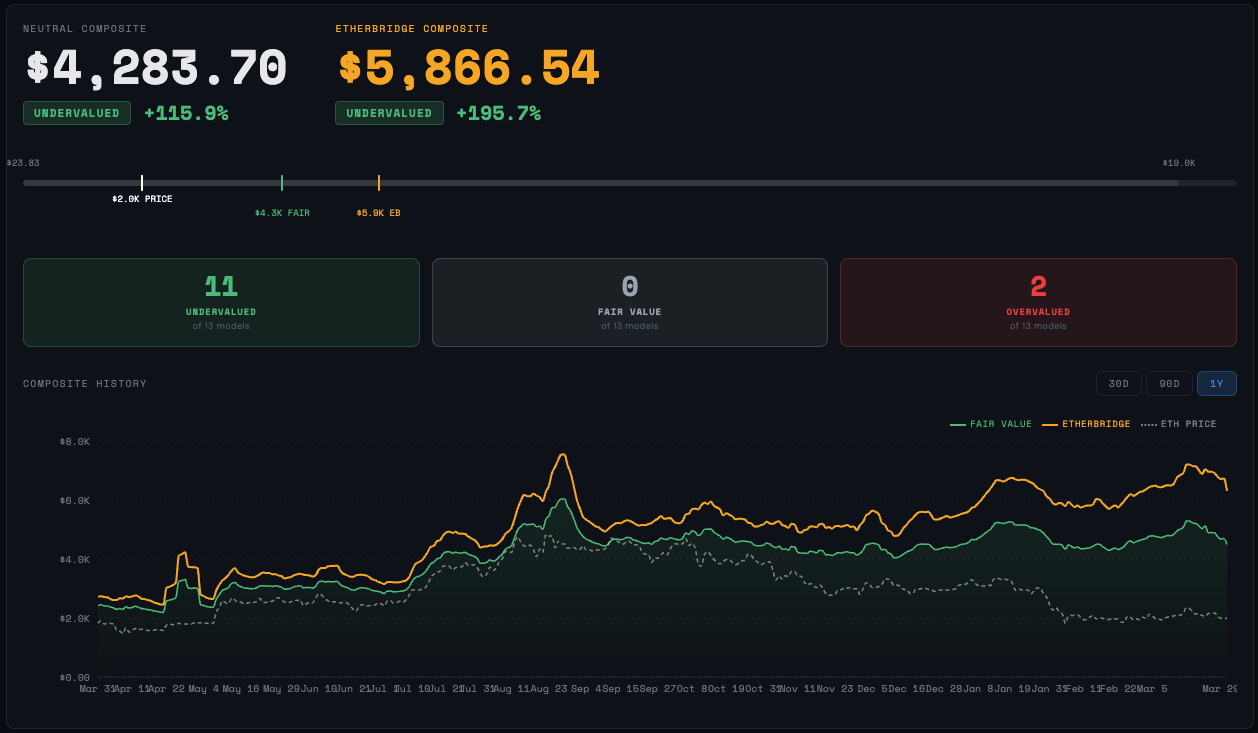Click the Nov 23 x-axis date label
1258x733 pixels.
[x=836, y=689]
